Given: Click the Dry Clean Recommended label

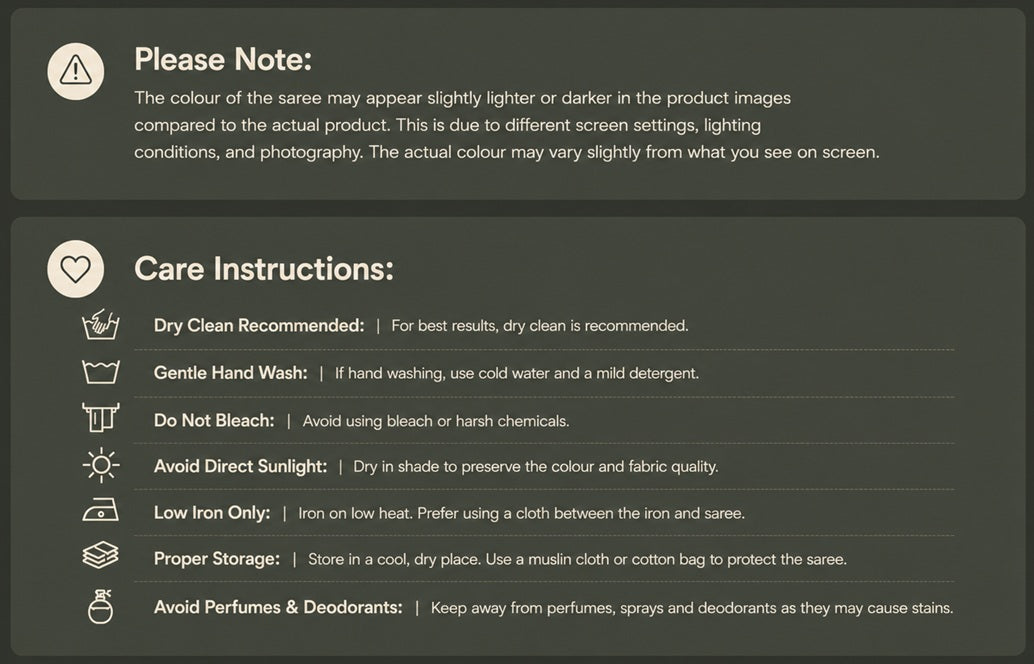Looking at the screenshot, I should 258,326.
